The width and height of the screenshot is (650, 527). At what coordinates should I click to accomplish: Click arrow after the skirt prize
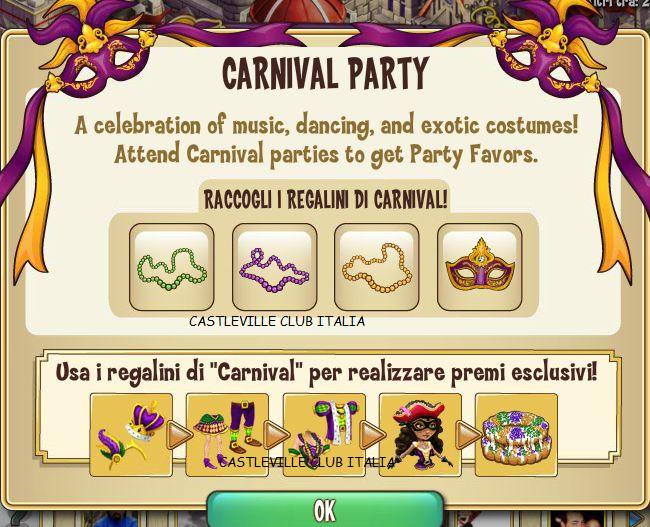(276, 435)
